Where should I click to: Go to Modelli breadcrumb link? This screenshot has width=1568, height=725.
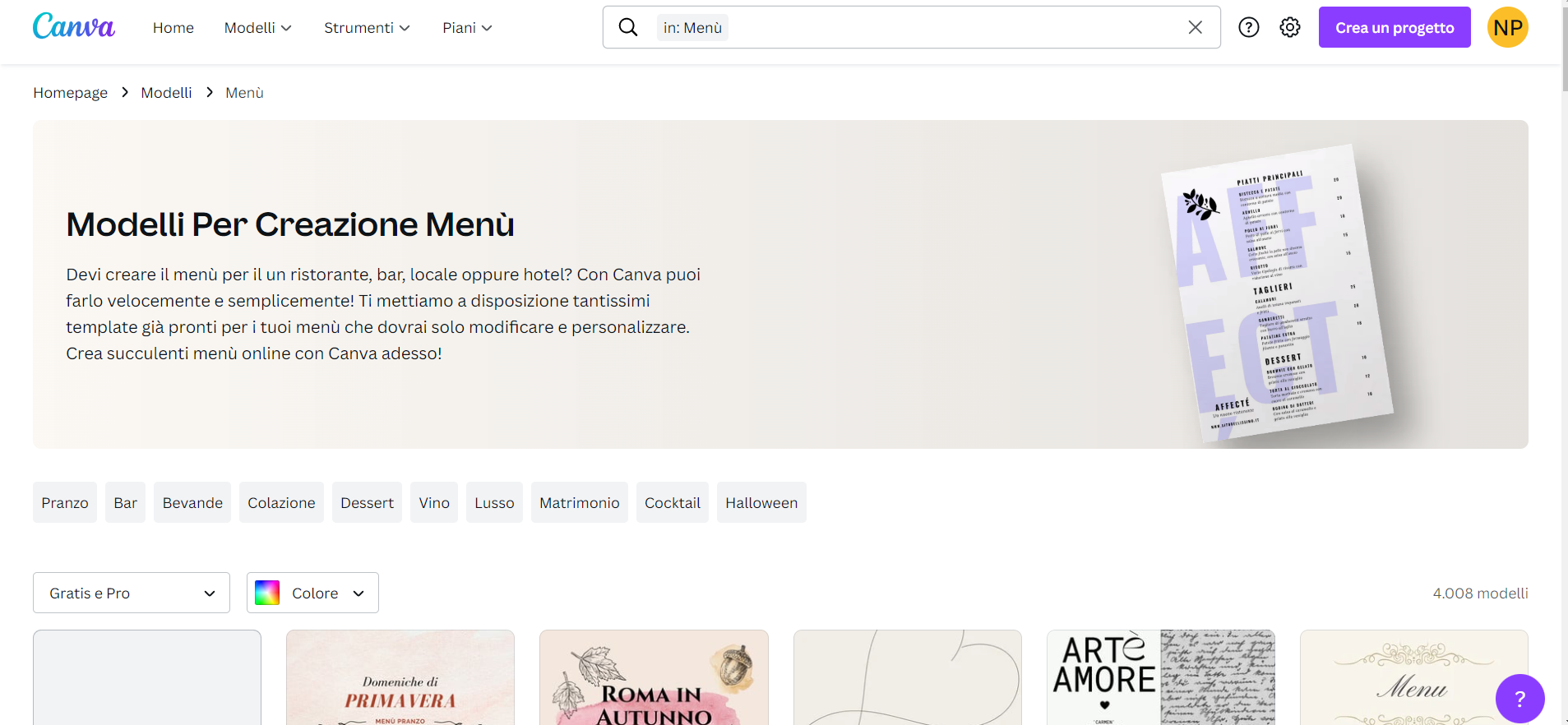click(167, 93)
